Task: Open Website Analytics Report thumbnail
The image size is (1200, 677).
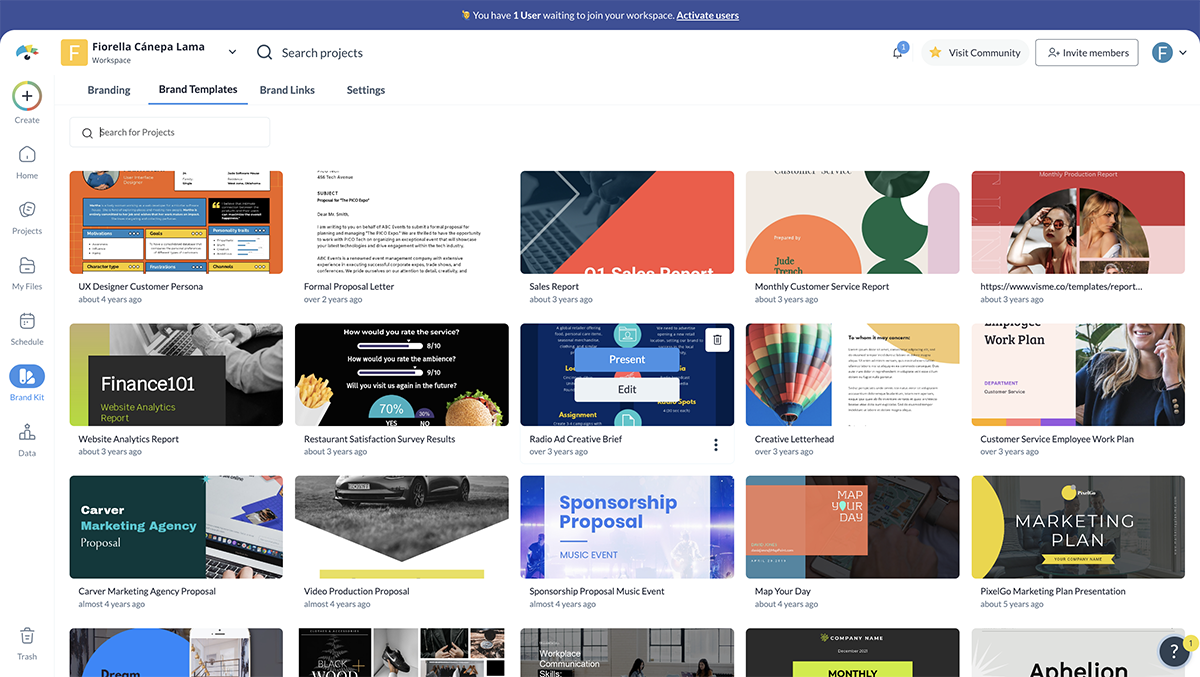Action: tap(176, 375)
